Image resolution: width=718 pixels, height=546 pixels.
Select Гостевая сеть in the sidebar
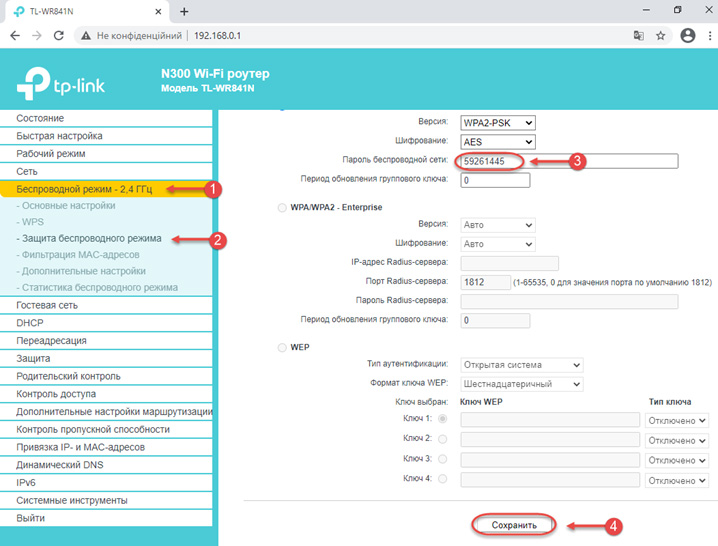coord(47,305)
